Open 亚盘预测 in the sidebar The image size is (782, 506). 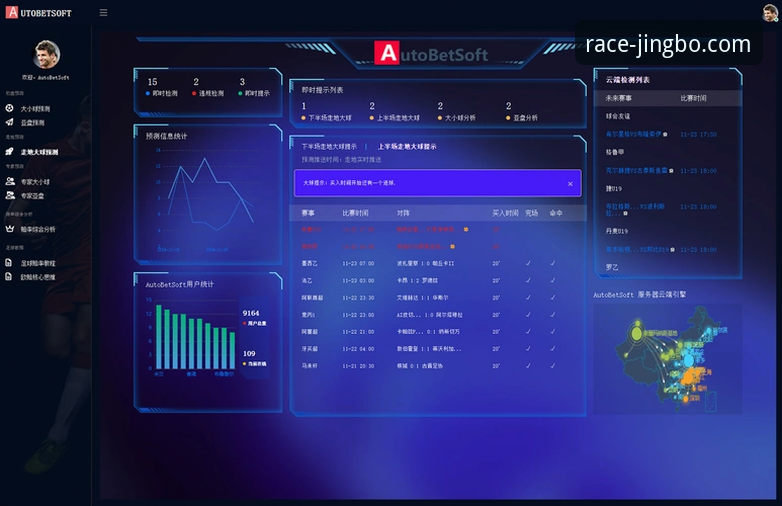(x=32, y=123)
